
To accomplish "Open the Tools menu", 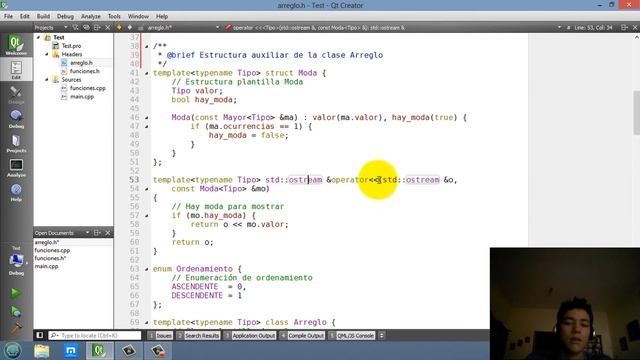I will [114, 16].
